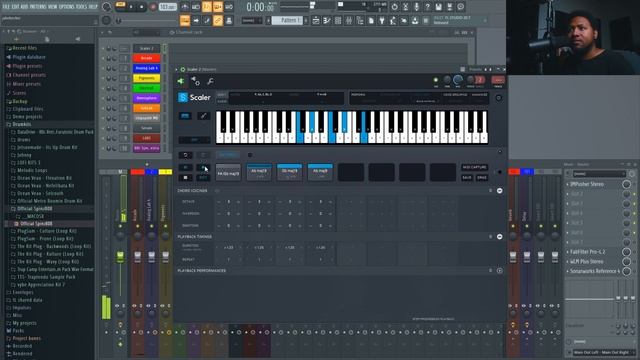Open the FILE menu in FL Studio
The image size is (640, 360).
6,7
